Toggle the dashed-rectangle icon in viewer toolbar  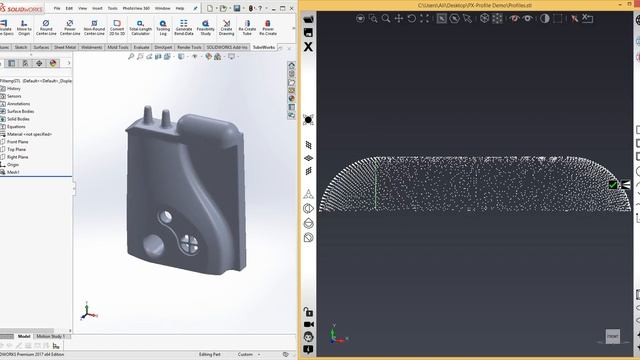click(x=558, y=18)
